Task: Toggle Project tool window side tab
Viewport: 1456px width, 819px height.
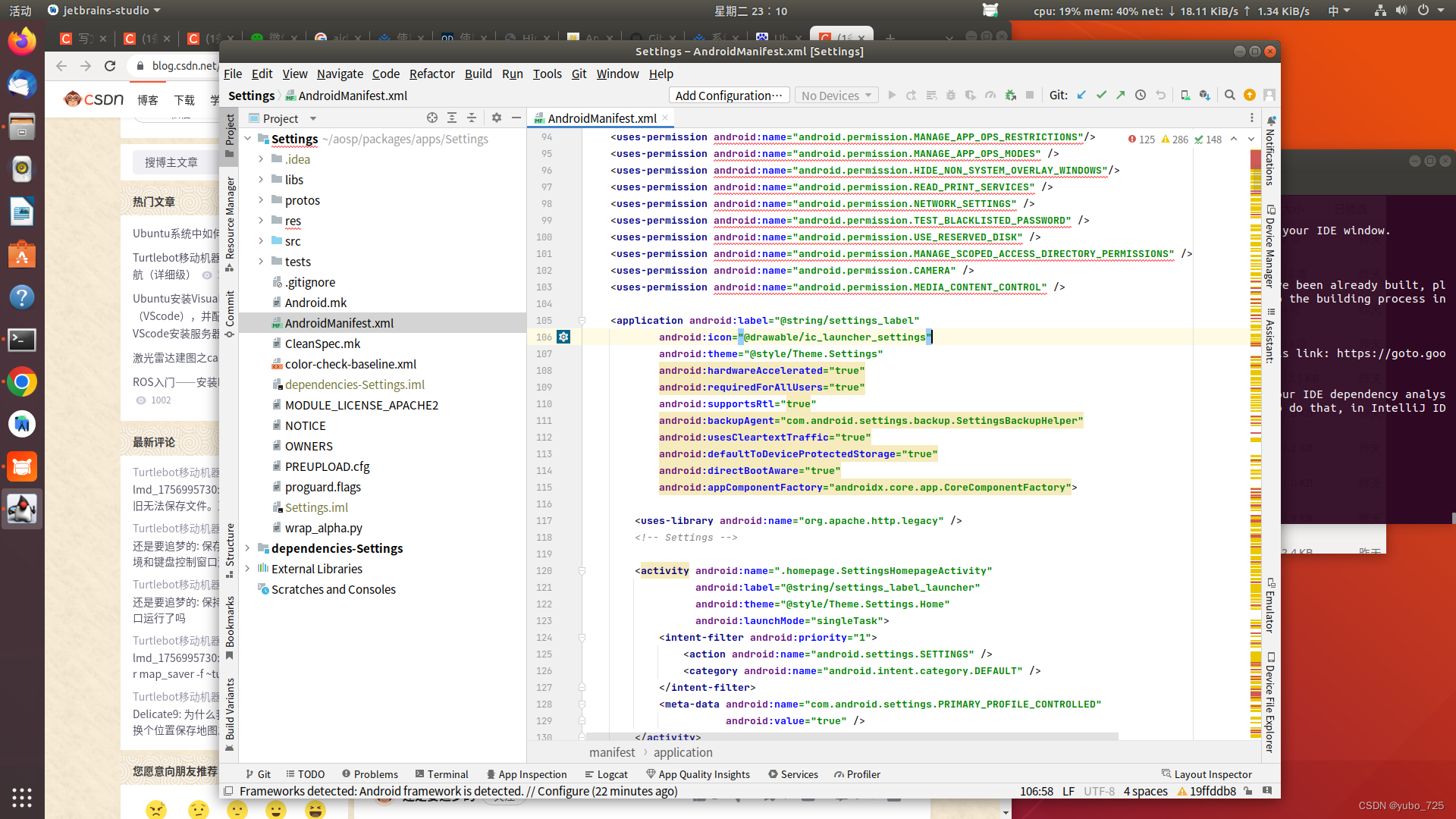Action: click(230, 135)
